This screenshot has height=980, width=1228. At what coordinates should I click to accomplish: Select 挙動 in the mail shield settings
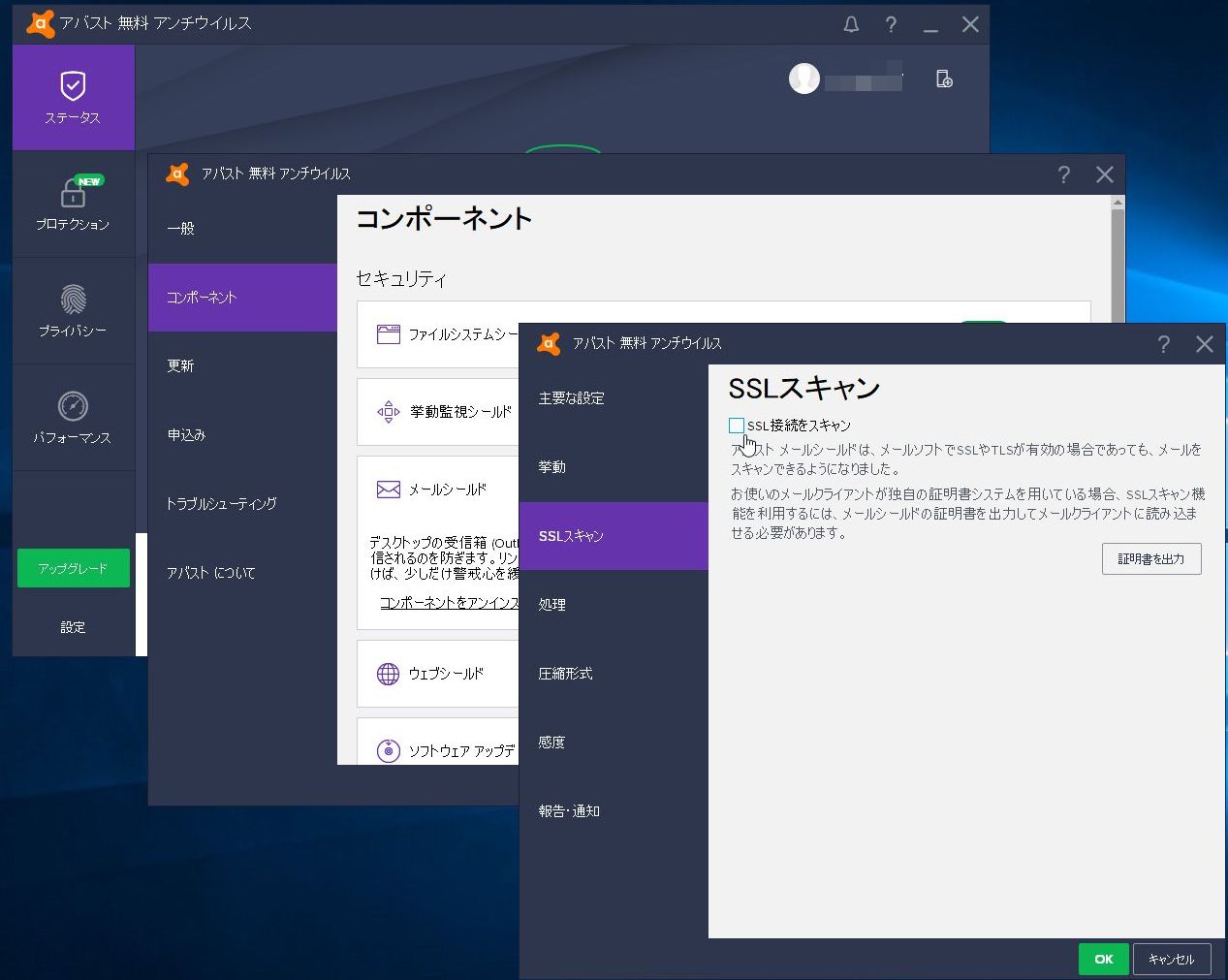pos(614,467)
